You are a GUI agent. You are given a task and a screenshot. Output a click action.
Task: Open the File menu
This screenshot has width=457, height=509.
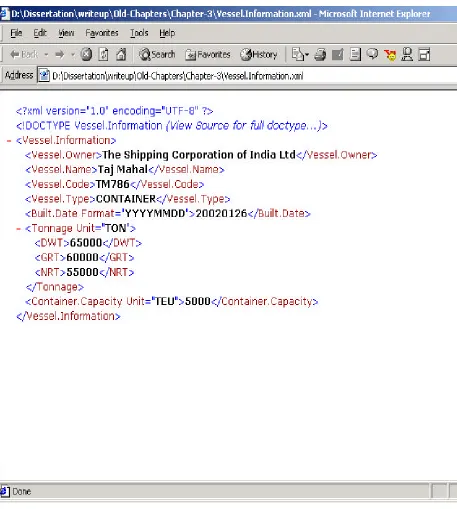[16, 33]
